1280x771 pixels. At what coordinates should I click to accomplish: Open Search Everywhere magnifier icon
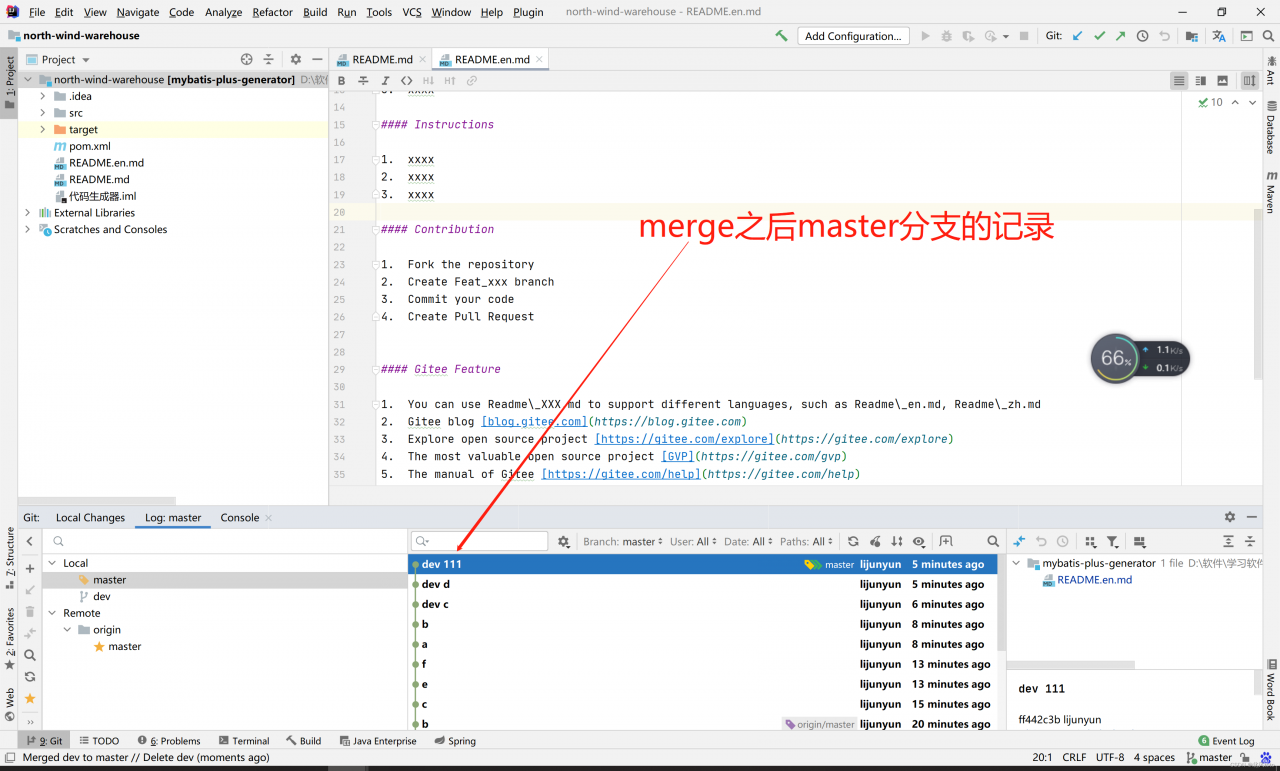pyautogui.click(x=1268, y=36)
